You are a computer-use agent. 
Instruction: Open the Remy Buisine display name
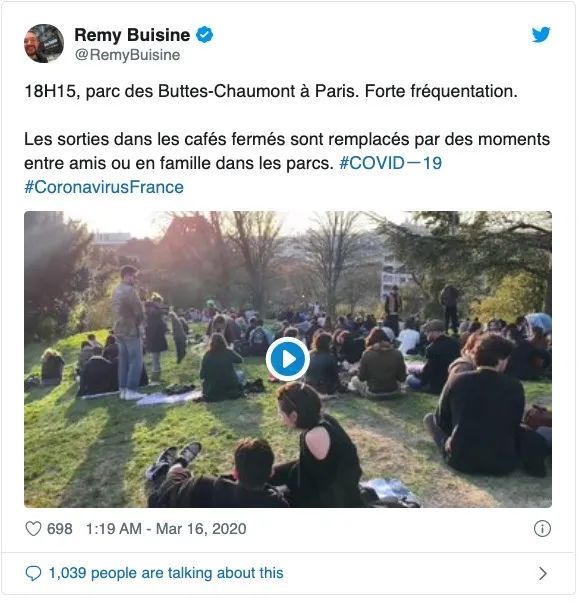(134, 35)
